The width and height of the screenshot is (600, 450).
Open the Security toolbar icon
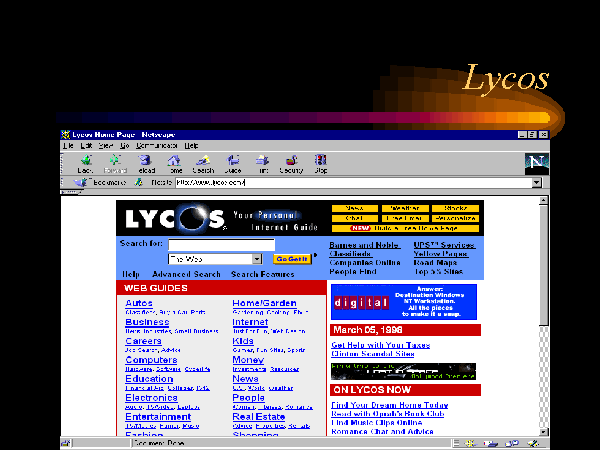point(291,162)
